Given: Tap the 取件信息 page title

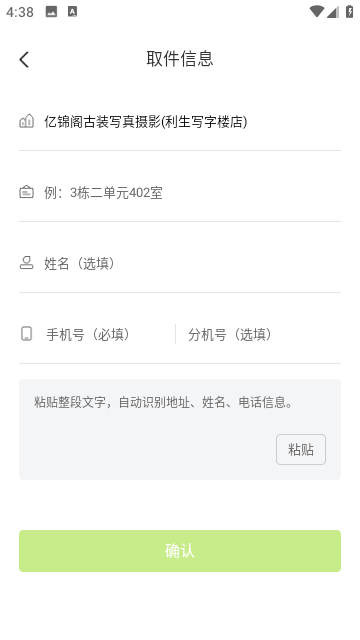Looking at the screenshot, I should pos(180,59).
